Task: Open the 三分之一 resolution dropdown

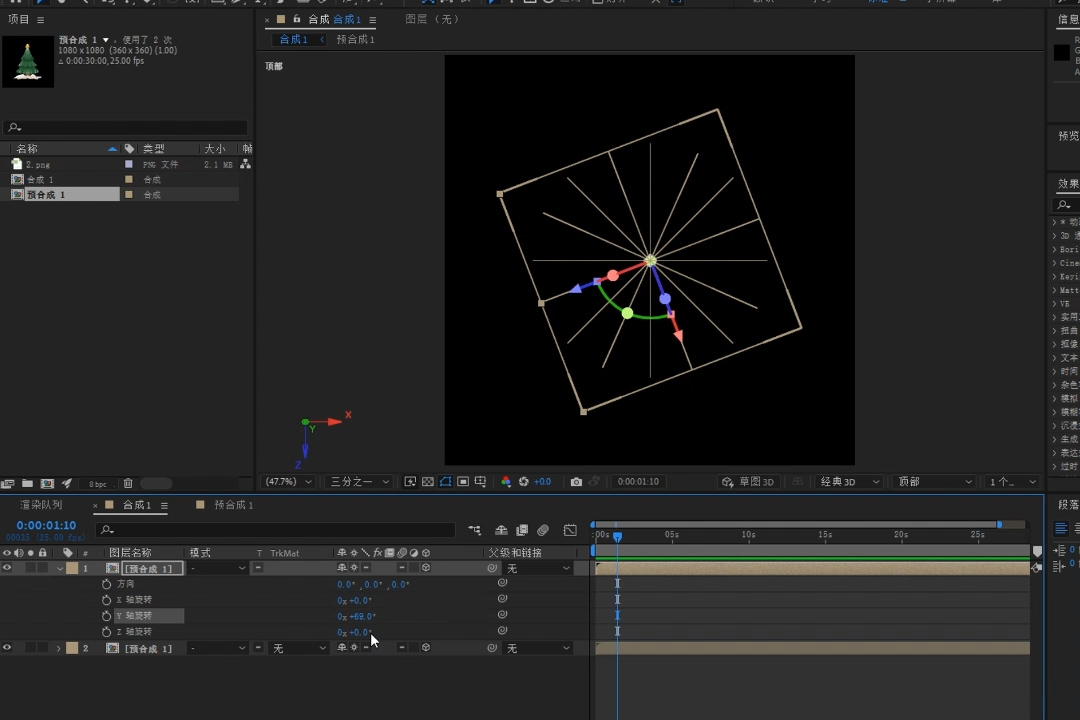Action: pos(360,482)
